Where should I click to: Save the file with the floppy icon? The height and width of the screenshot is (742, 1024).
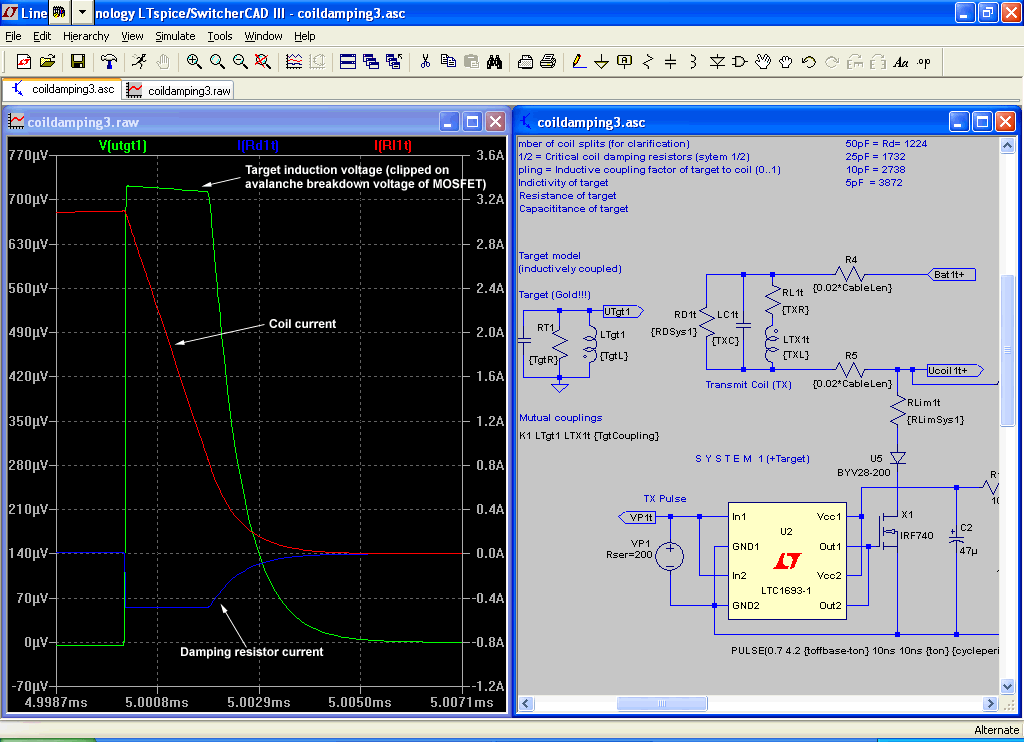pos(78,61)
